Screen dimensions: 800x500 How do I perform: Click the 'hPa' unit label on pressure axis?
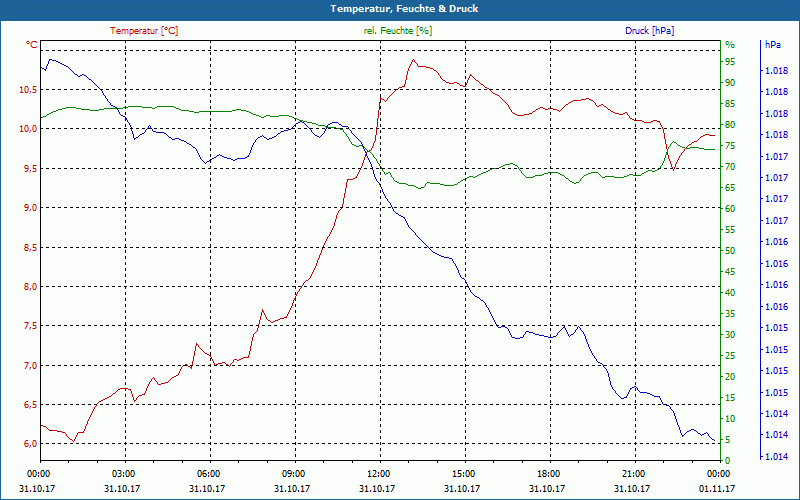773,45
